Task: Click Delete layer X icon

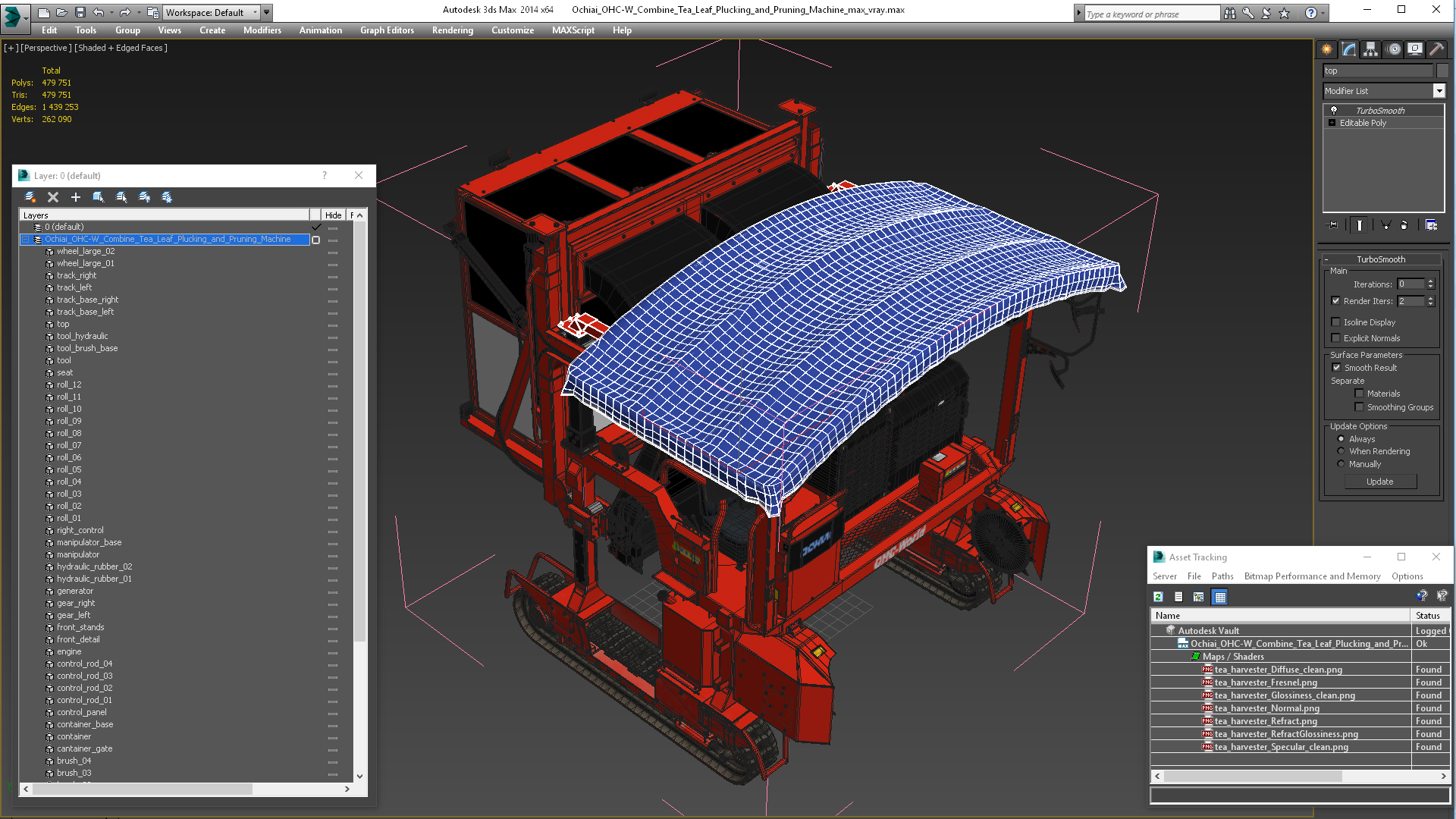Action: tap(53, 197)
